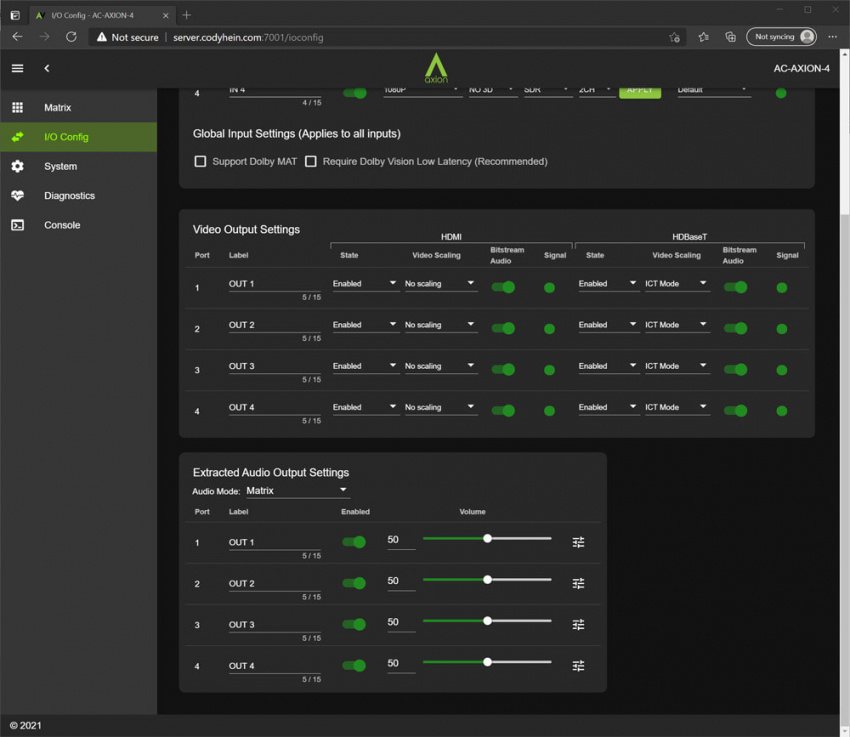Click browser refresh button
The image size is (850, 737).
(x=71, y=37)
